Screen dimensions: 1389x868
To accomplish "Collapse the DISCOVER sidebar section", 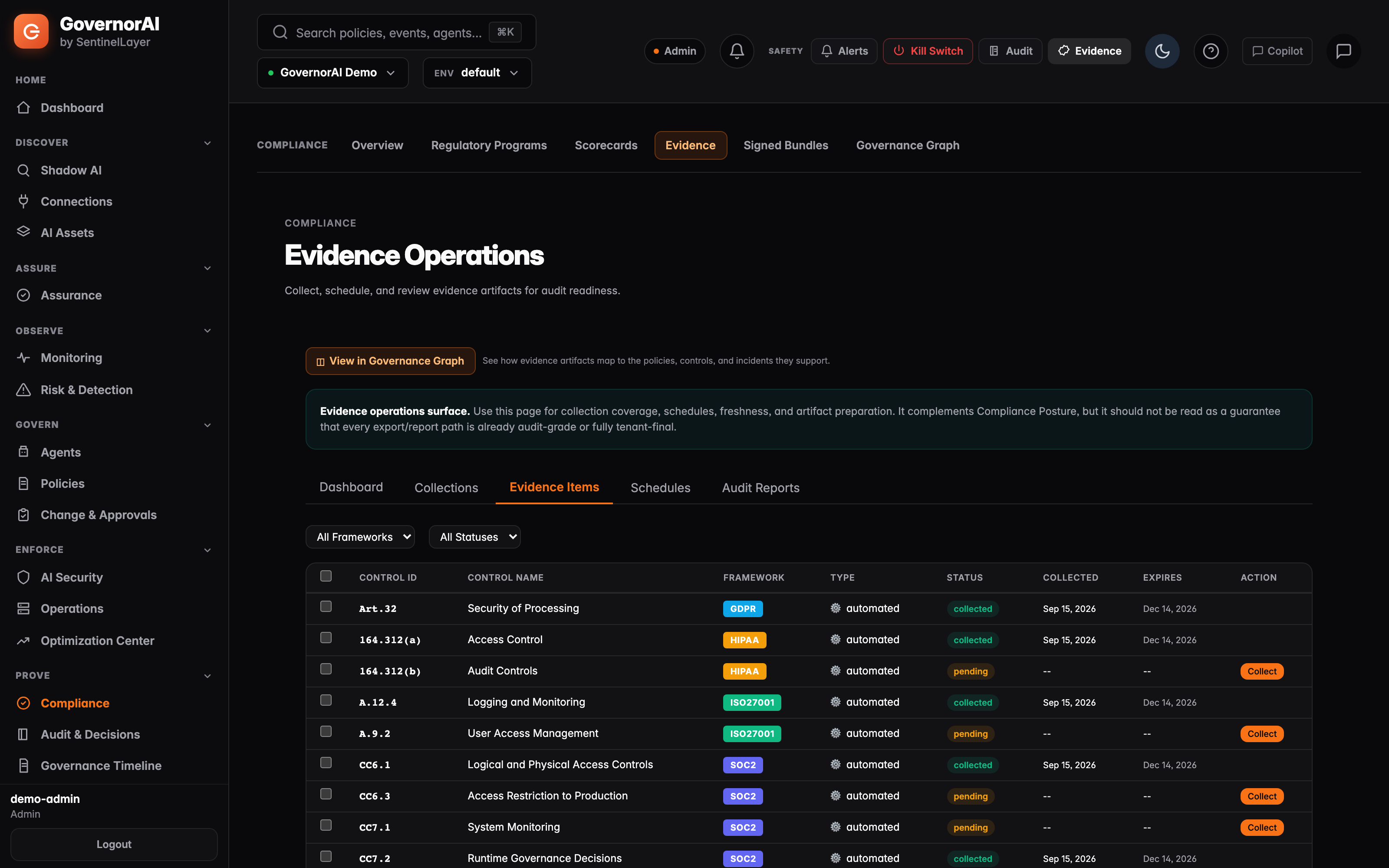I will 208,143.
